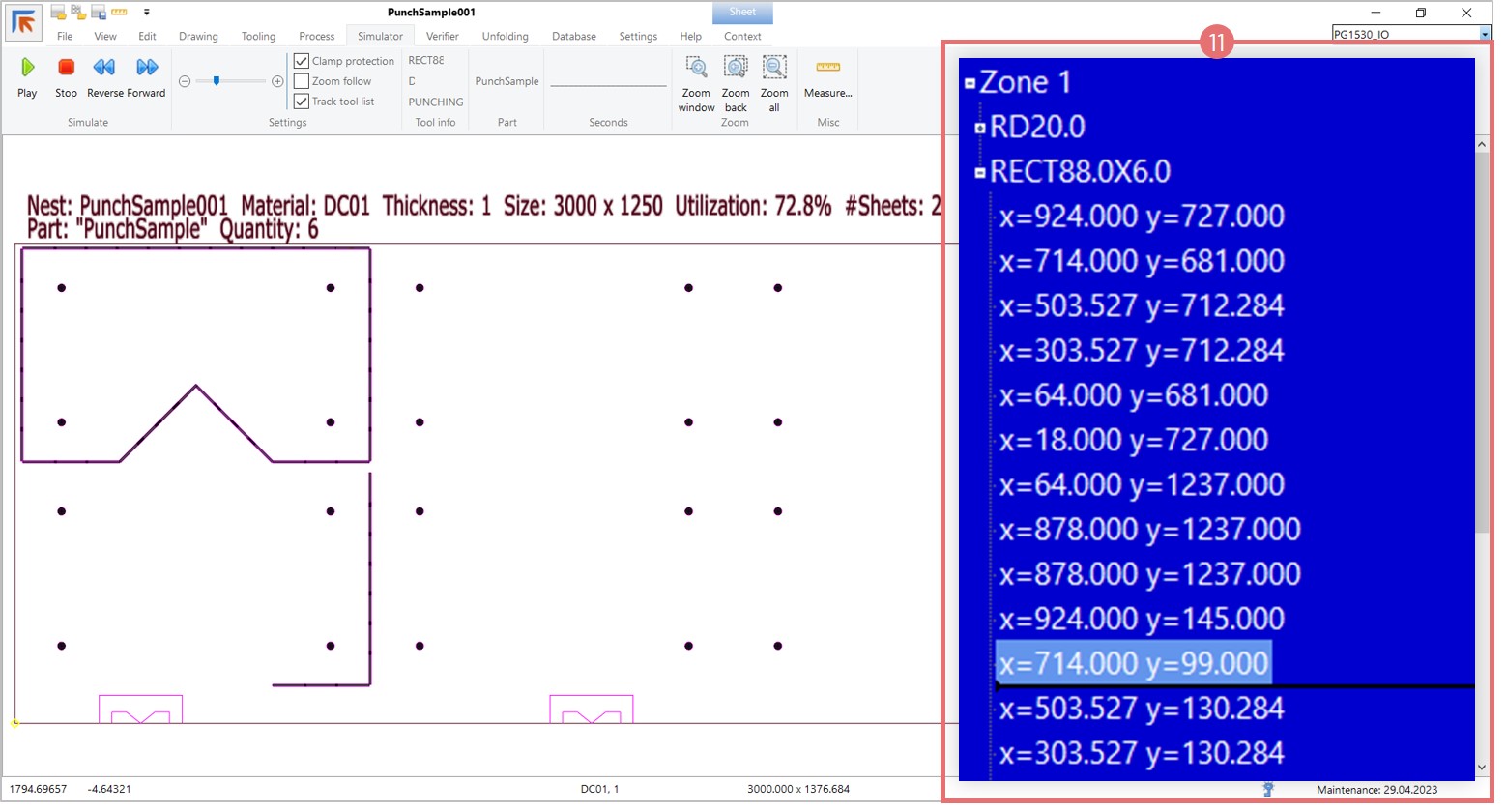This screenshot has width=1506, height=812.
Task: Open the PG1530_IO machine dropdown
Action: pos(1485,35)
